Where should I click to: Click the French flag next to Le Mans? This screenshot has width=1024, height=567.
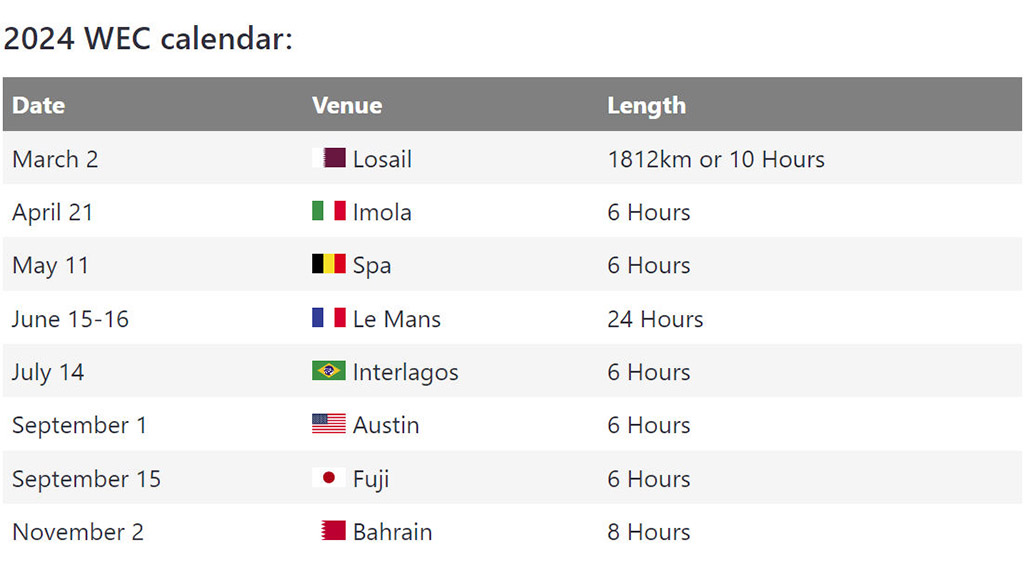point(328,318)
